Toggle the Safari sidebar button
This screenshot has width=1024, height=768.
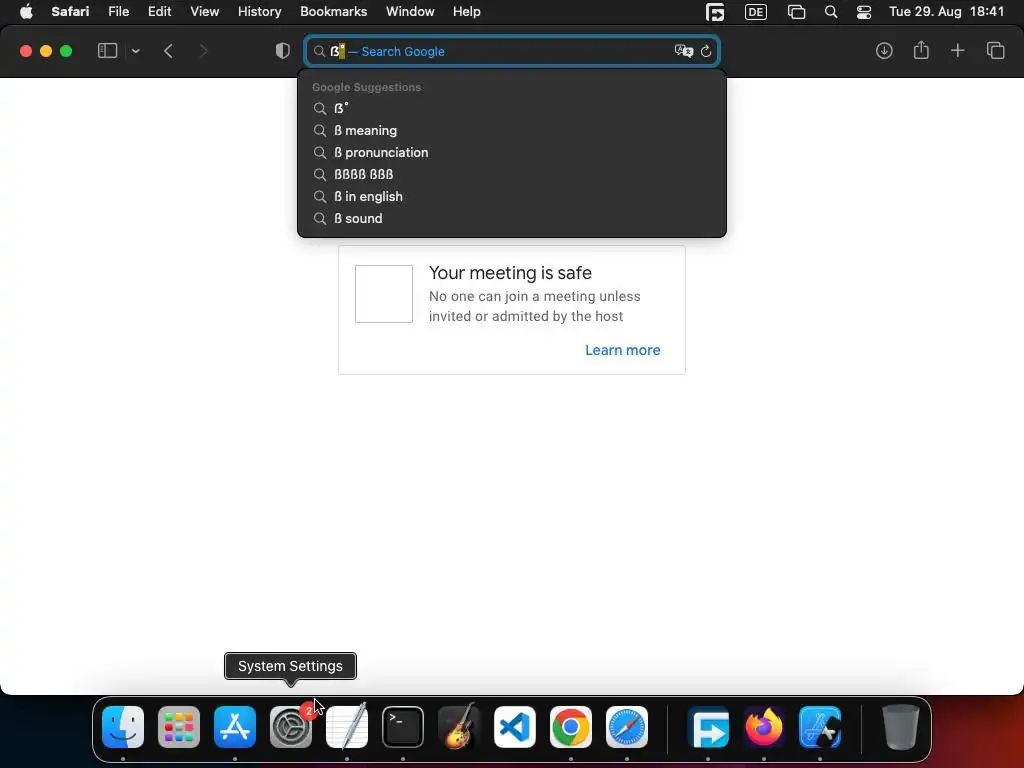tap(107, 51)
